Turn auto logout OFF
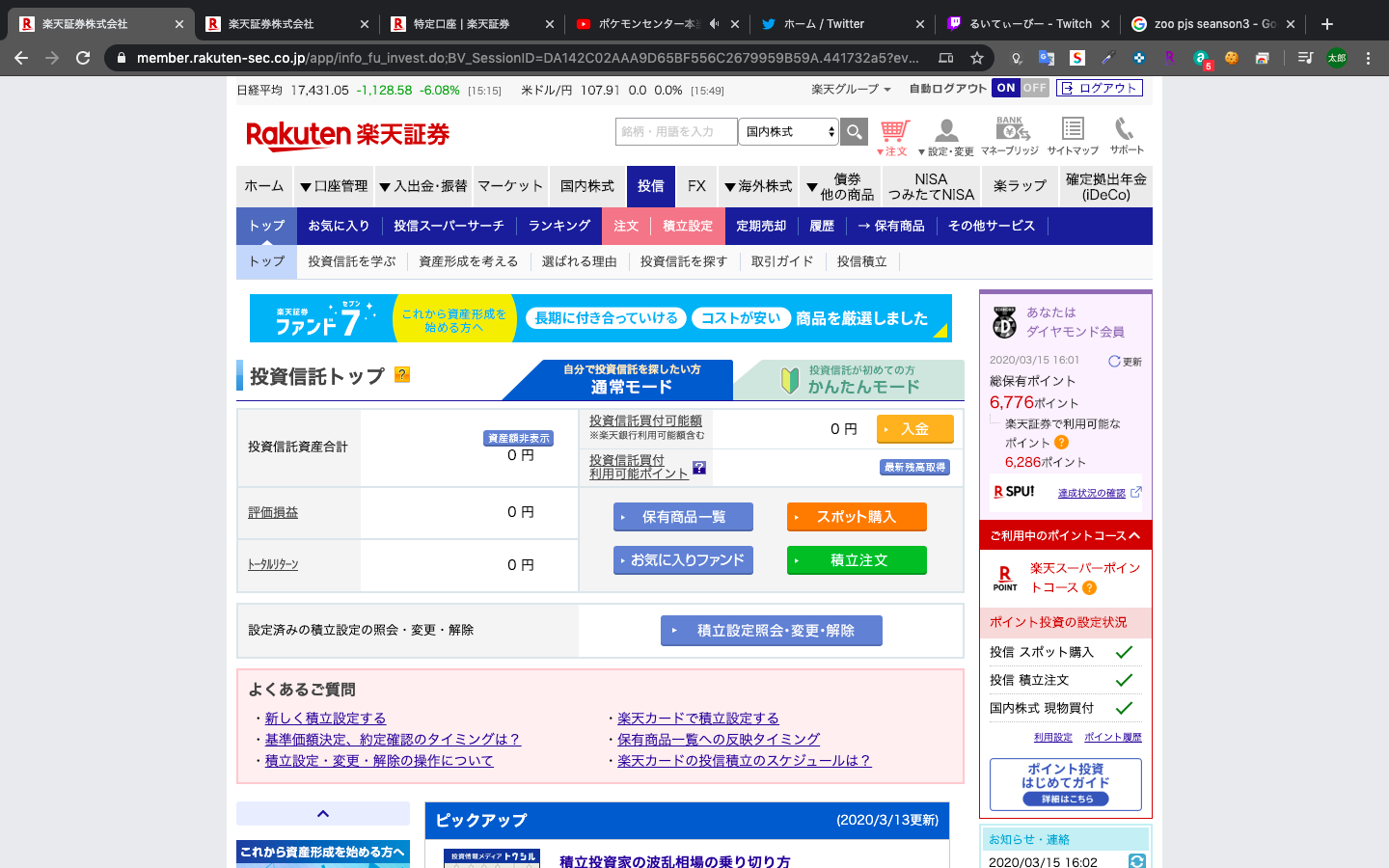 click(x=1035, y=88)
